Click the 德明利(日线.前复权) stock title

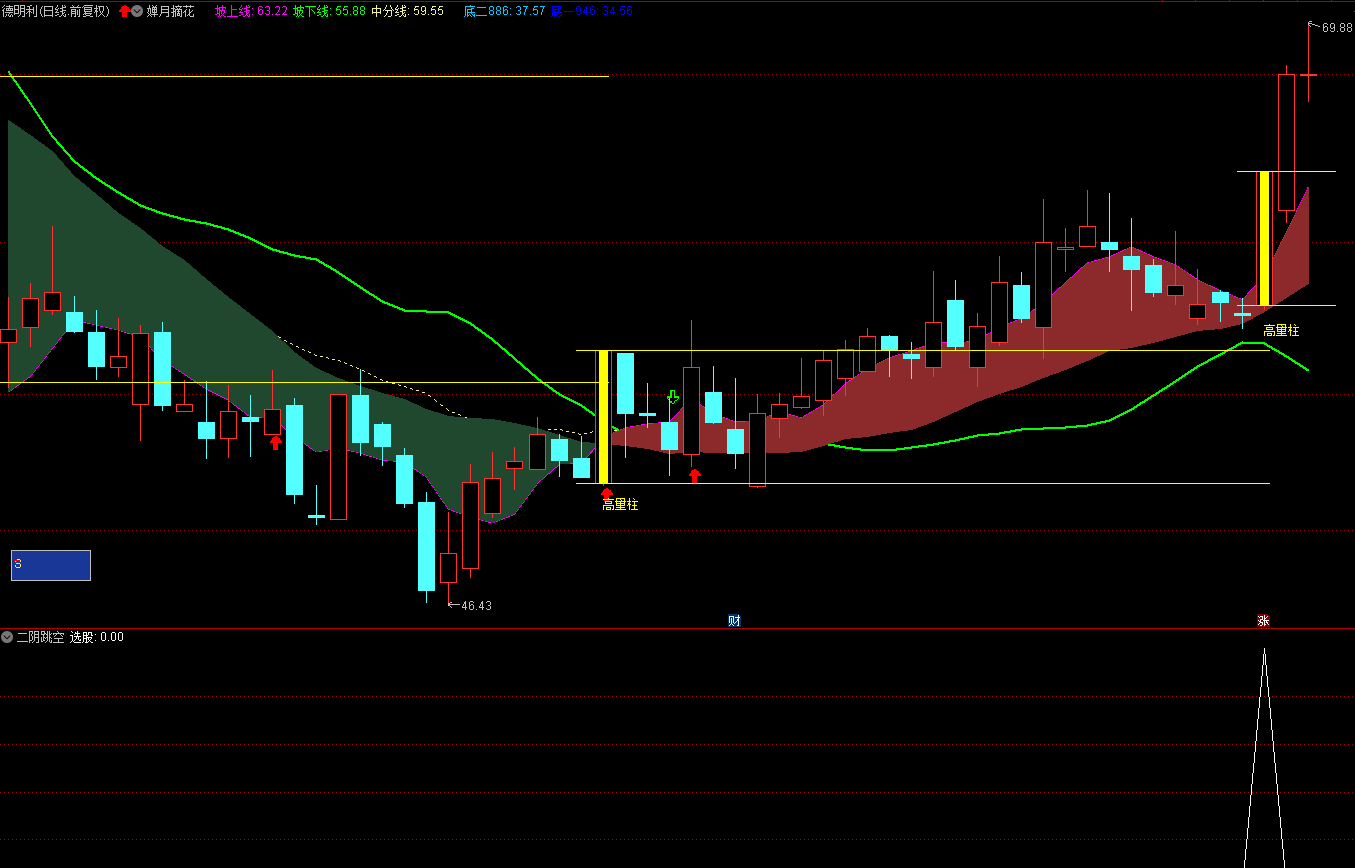pyautogui.click(x=56, y=11)
